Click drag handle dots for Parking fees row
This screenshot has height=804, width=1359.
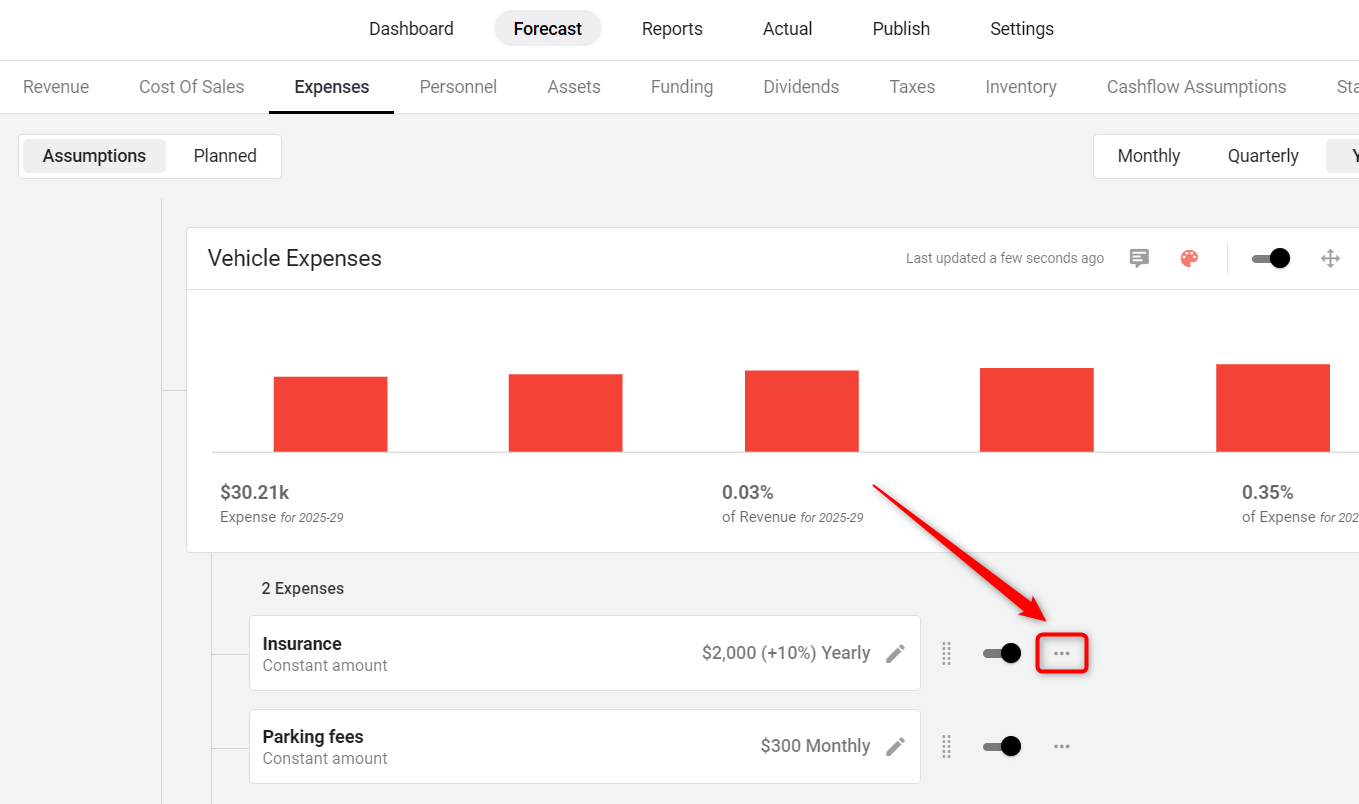pos(946,746)
